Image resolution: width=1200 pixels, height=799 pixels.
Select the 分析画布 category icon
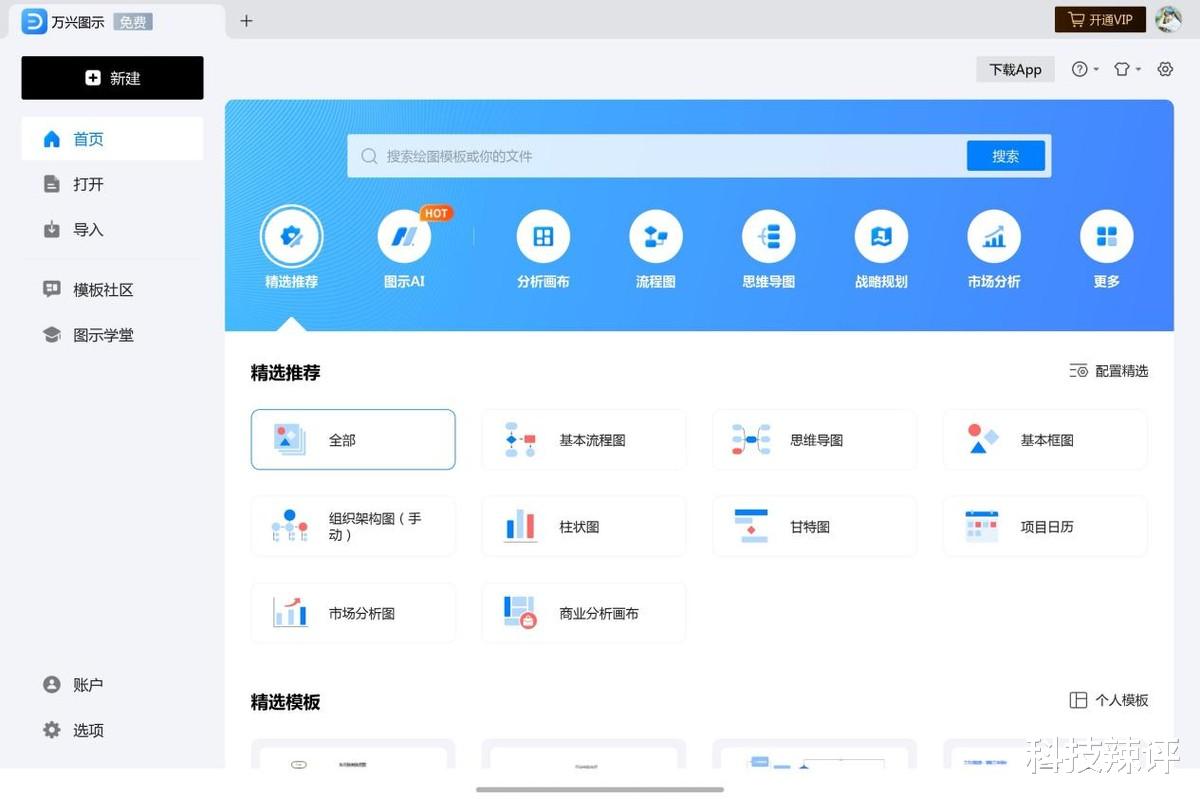543,237
